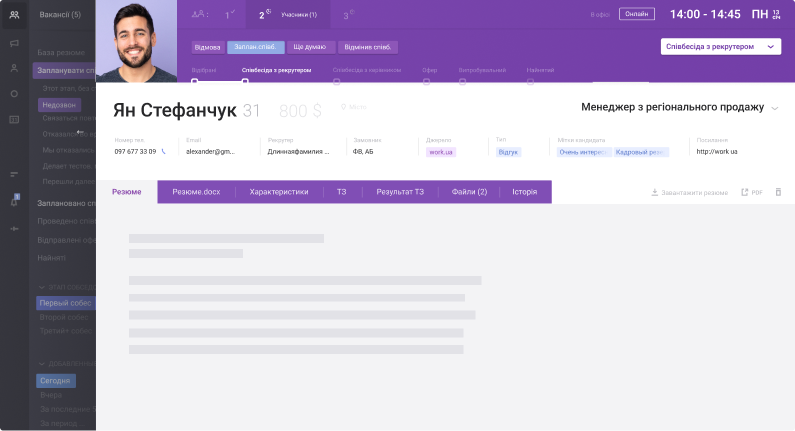
Task: Click phone number 097 677 33 09
Action: pos(135,151)
